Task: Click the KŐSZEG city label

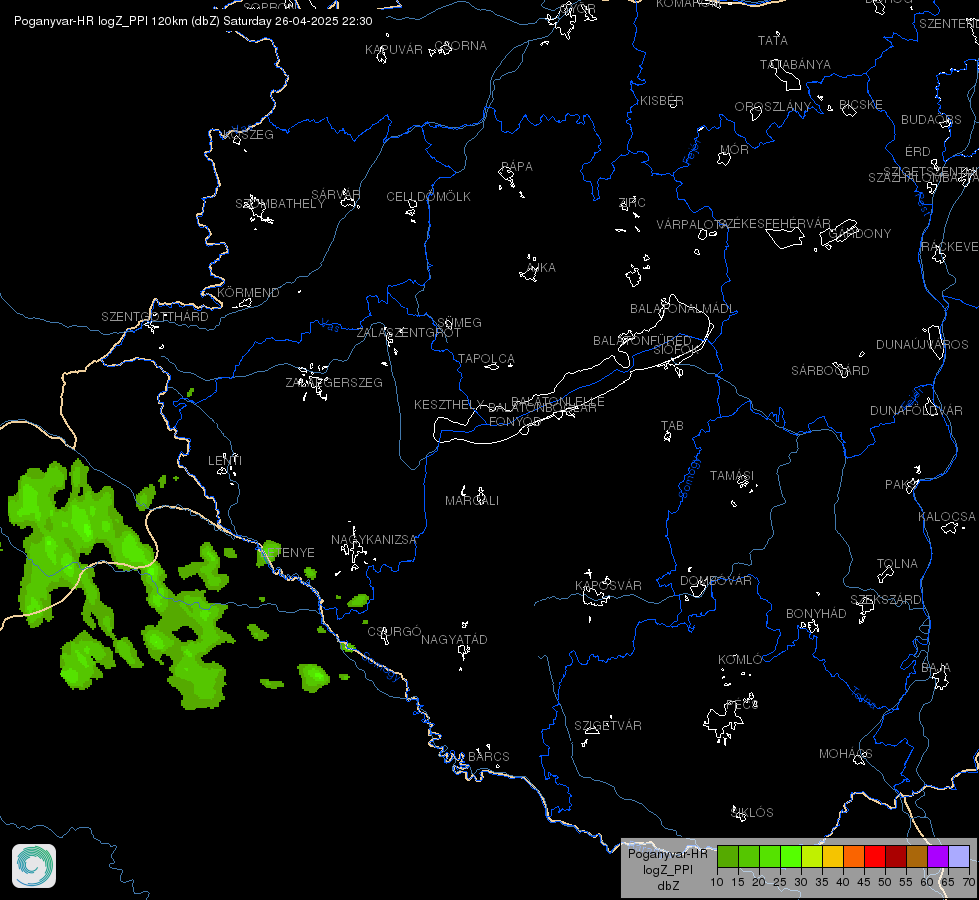Action: pos(248,135)
